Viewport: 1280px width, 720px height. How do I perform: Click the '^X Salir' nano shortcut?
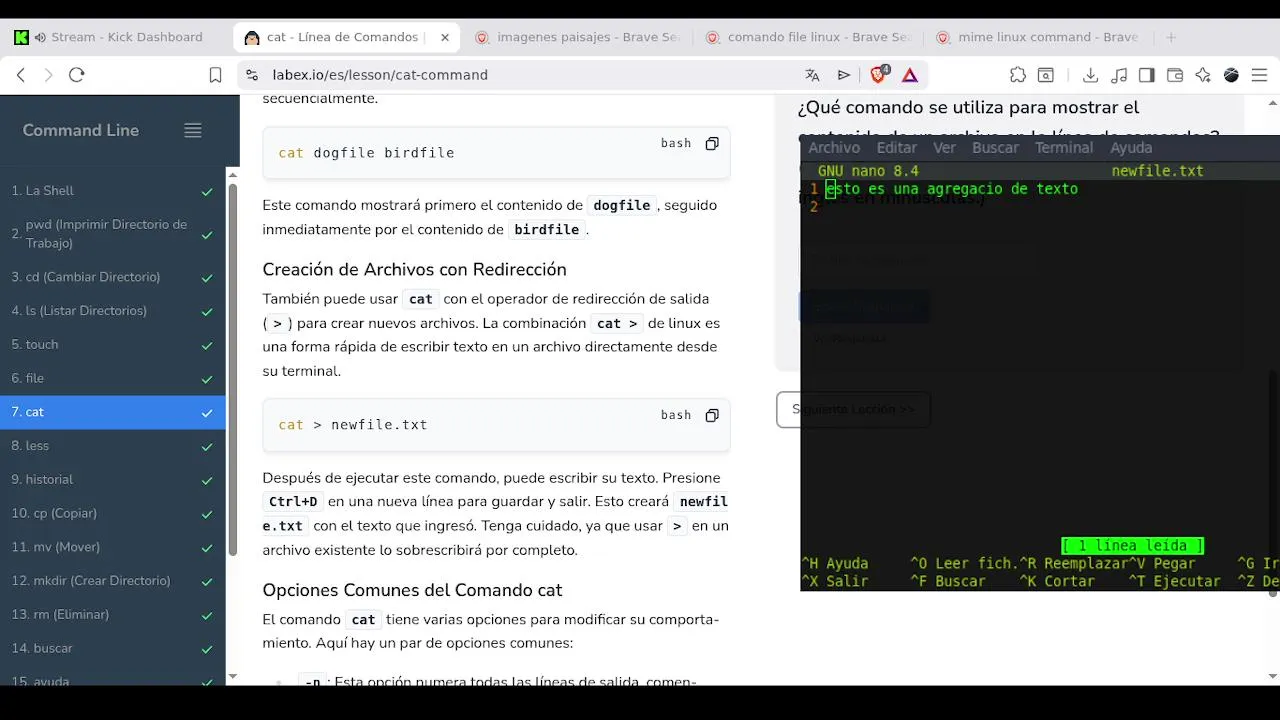tap(835, 582)
